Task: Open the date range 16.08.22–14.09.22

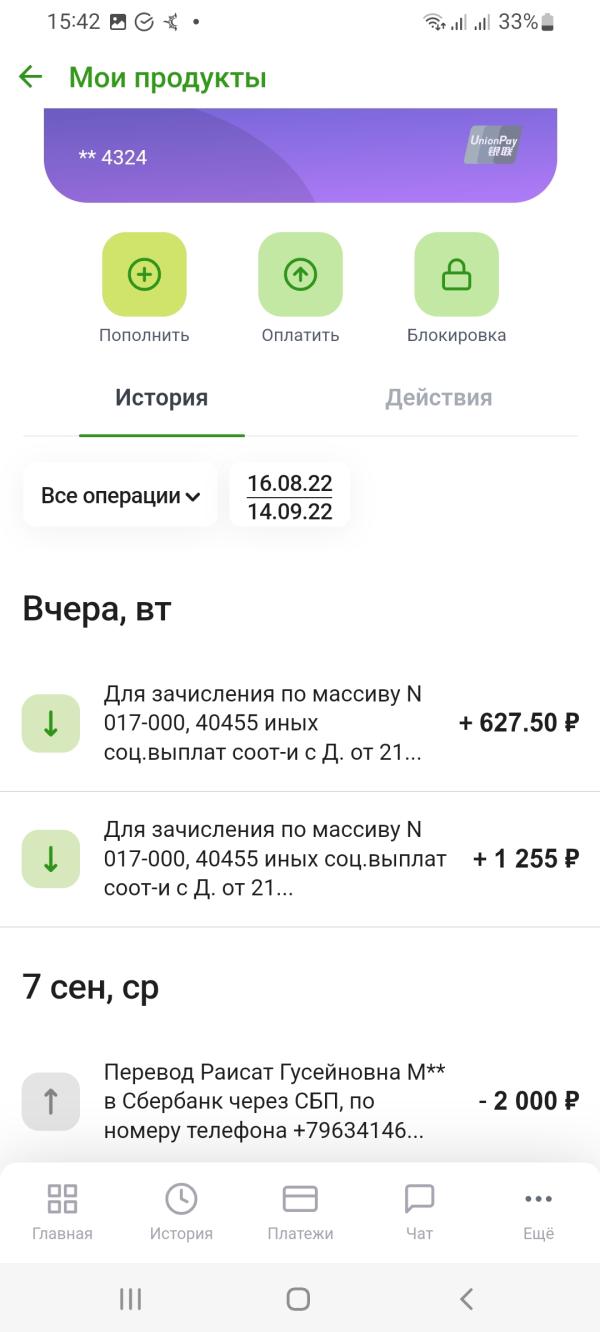Action: pos(290,496)
